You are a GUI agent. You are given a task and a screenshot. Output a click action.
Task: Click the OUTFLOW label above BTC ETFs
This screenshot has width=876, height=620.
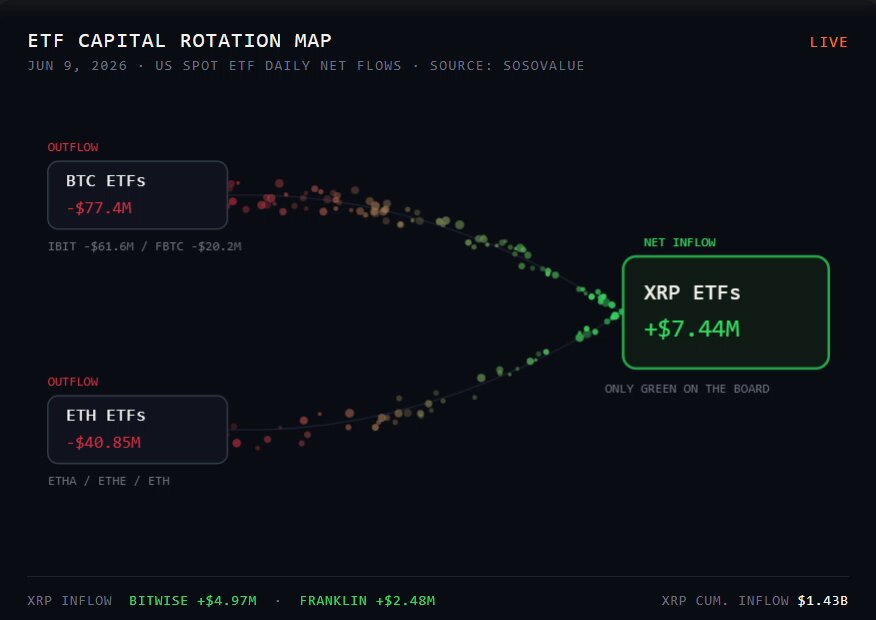coord(73,147)
